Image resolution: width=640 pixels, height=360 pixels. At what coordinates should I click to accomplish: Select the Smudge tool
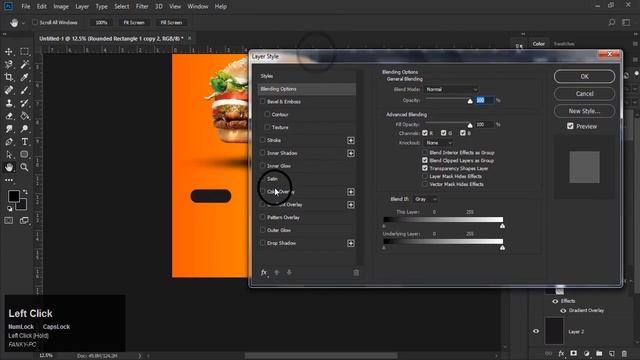tap(9, 129)
